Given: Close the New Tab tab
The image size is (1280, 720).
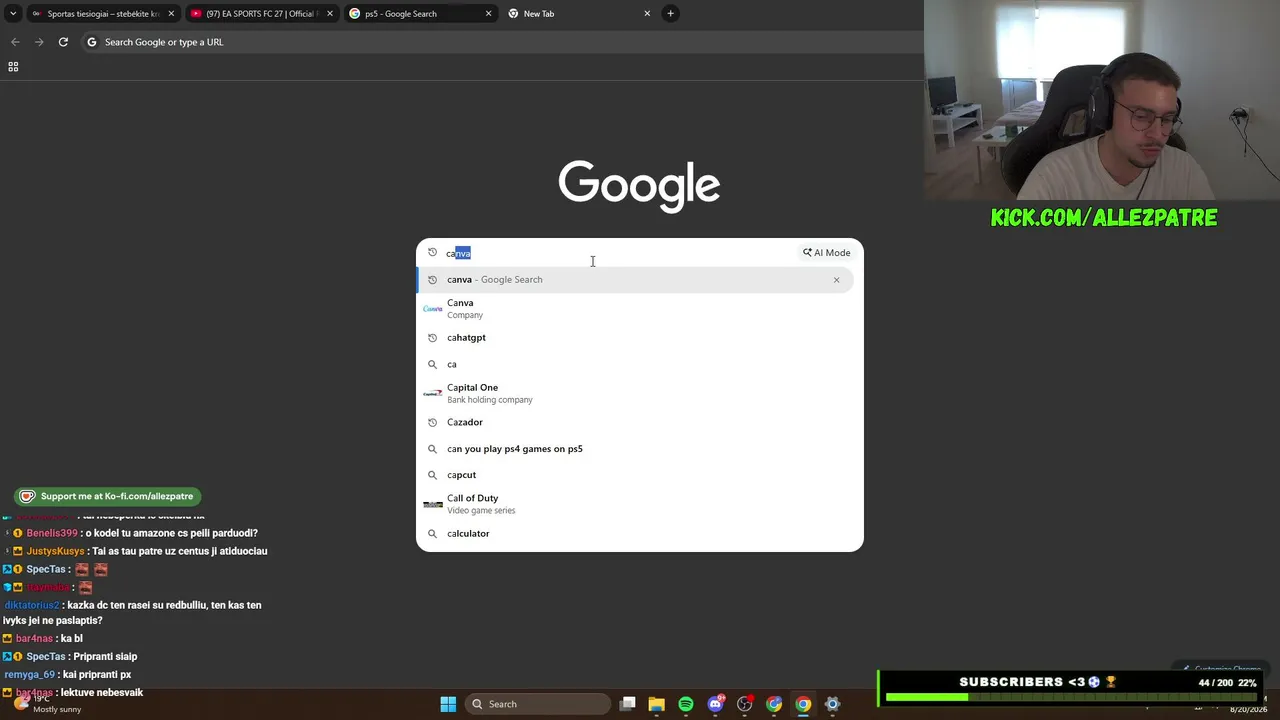Looking at the screenshot, I should [647, 14].
